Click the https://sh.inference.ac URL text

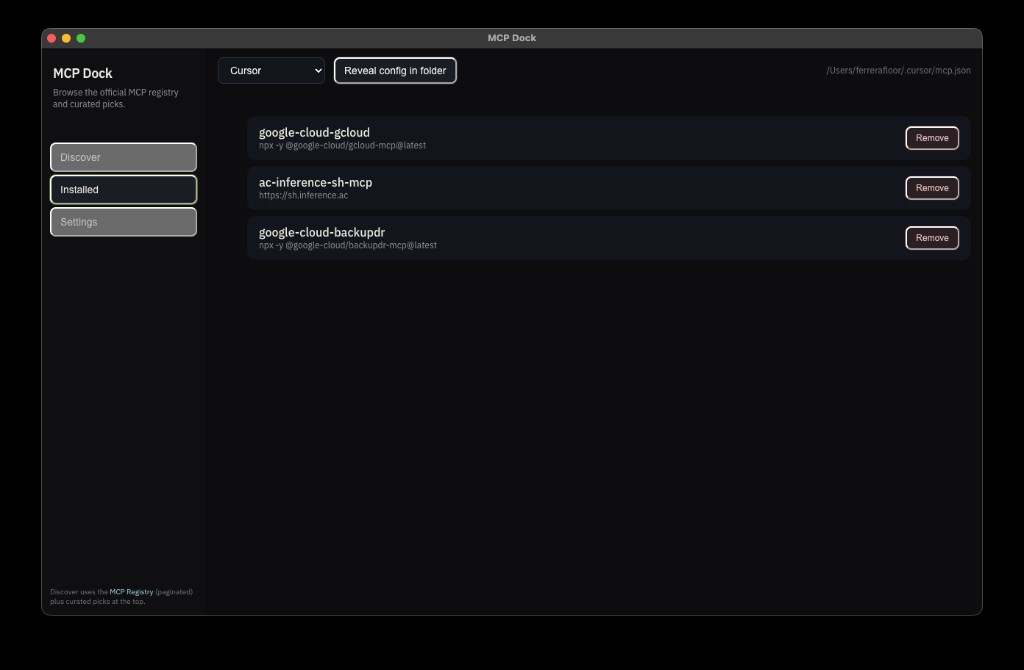coord(303,195)
